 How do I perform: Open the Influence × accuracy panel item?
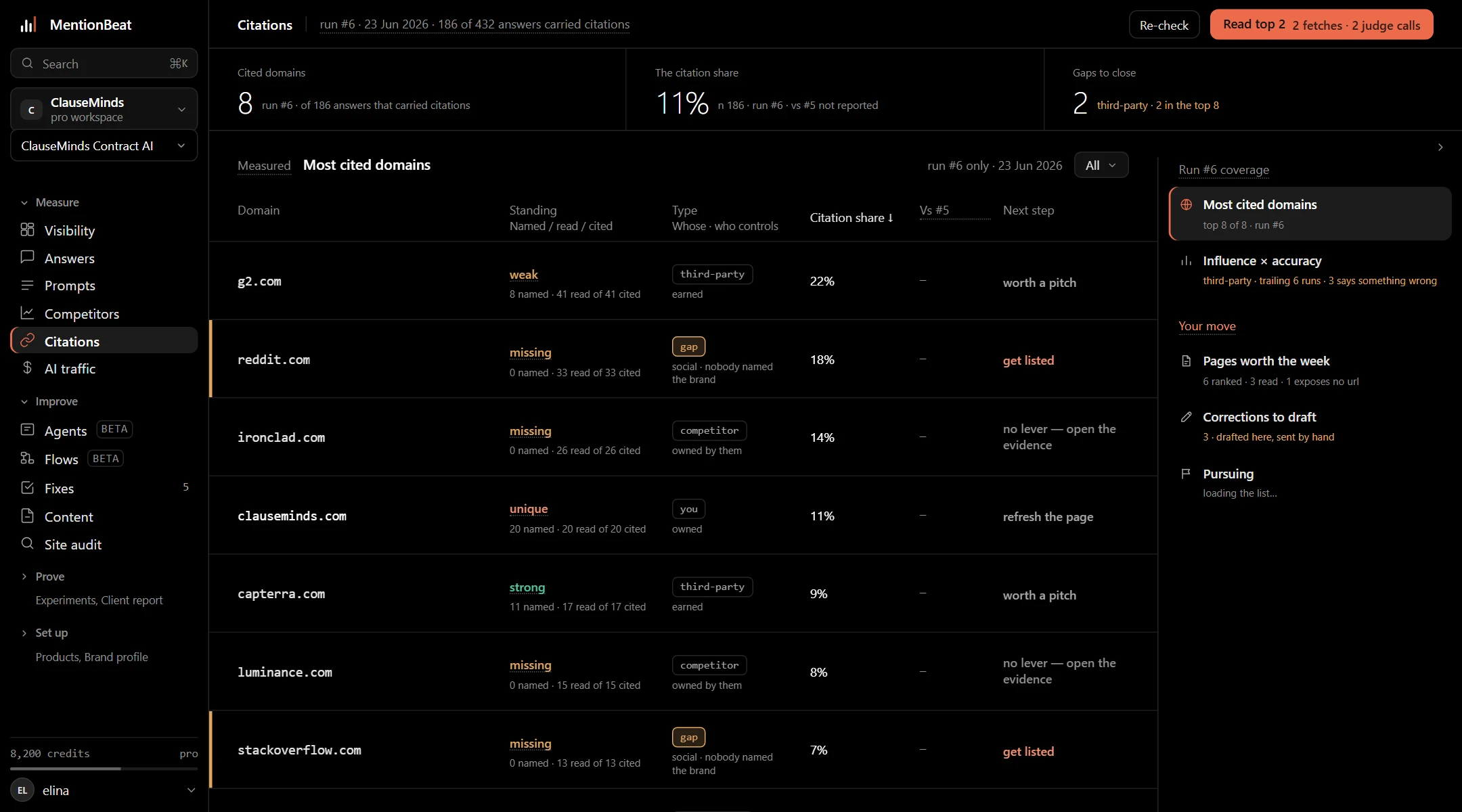coord(1310,270)
